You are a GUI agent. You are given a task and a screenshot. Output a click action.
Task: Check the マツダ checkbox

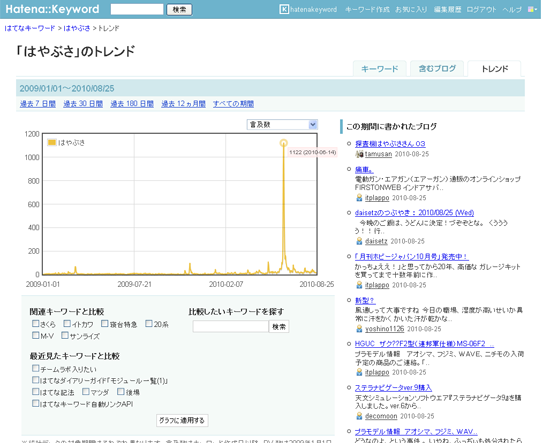tap(86, 392)
